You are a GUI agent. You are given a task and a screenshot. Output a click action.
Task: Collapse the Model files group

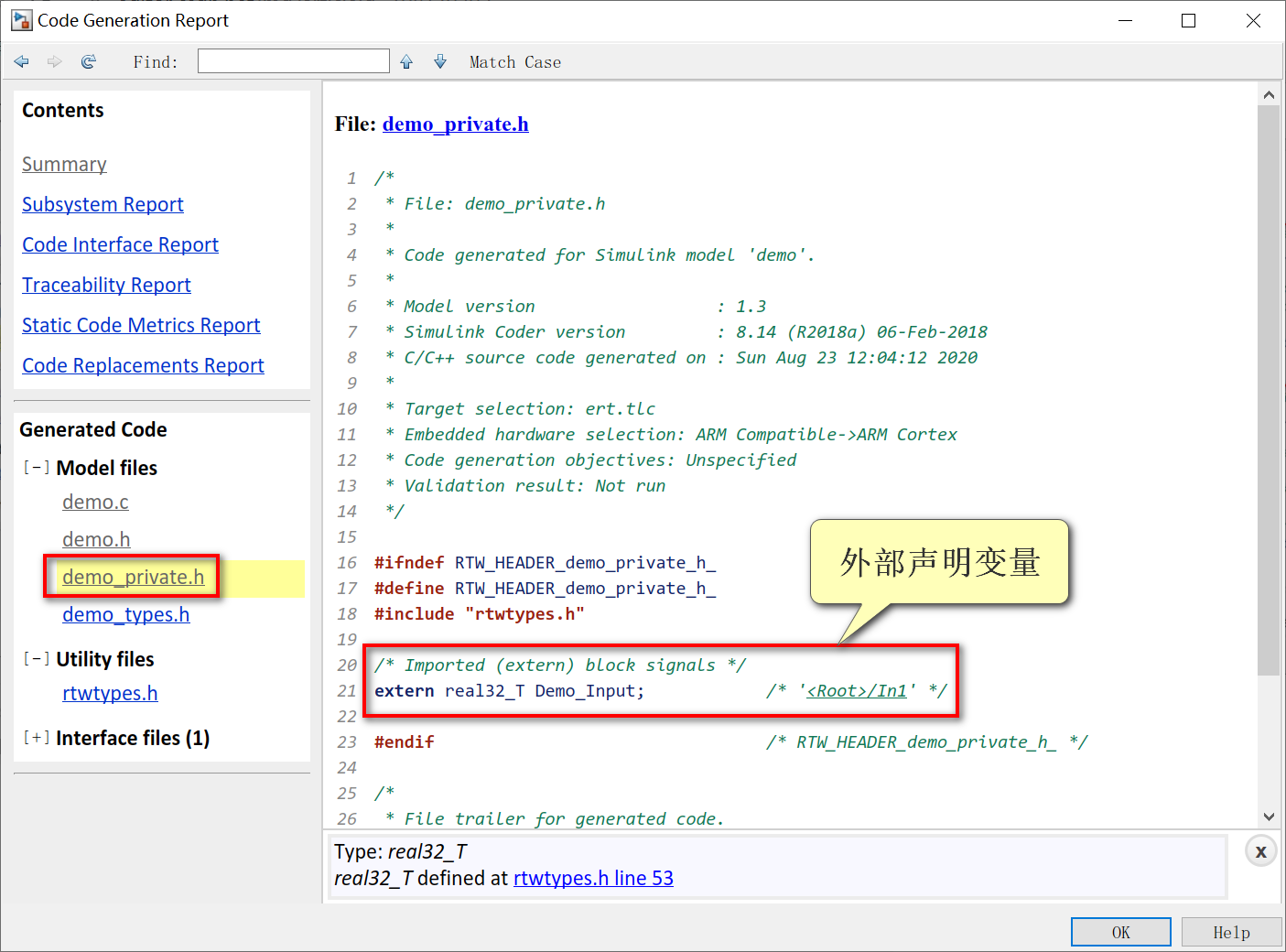point(36,468)
